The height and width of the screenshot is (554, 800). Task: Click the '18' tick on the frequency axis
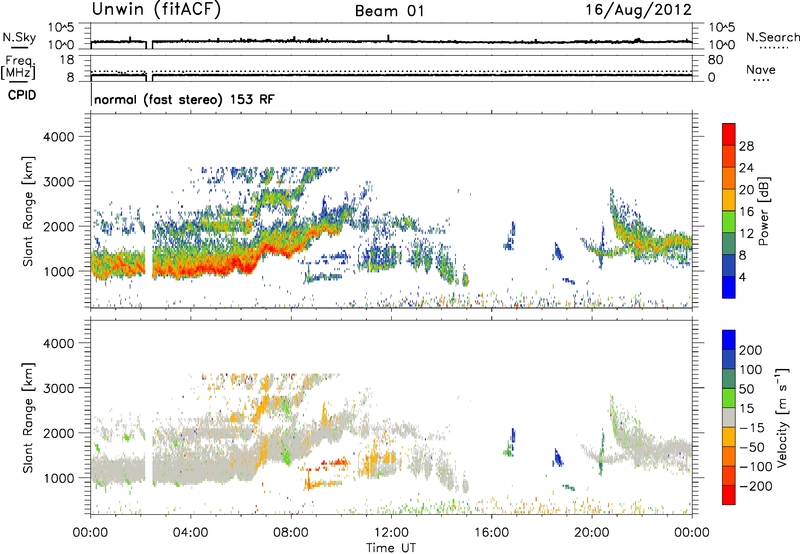67,60
